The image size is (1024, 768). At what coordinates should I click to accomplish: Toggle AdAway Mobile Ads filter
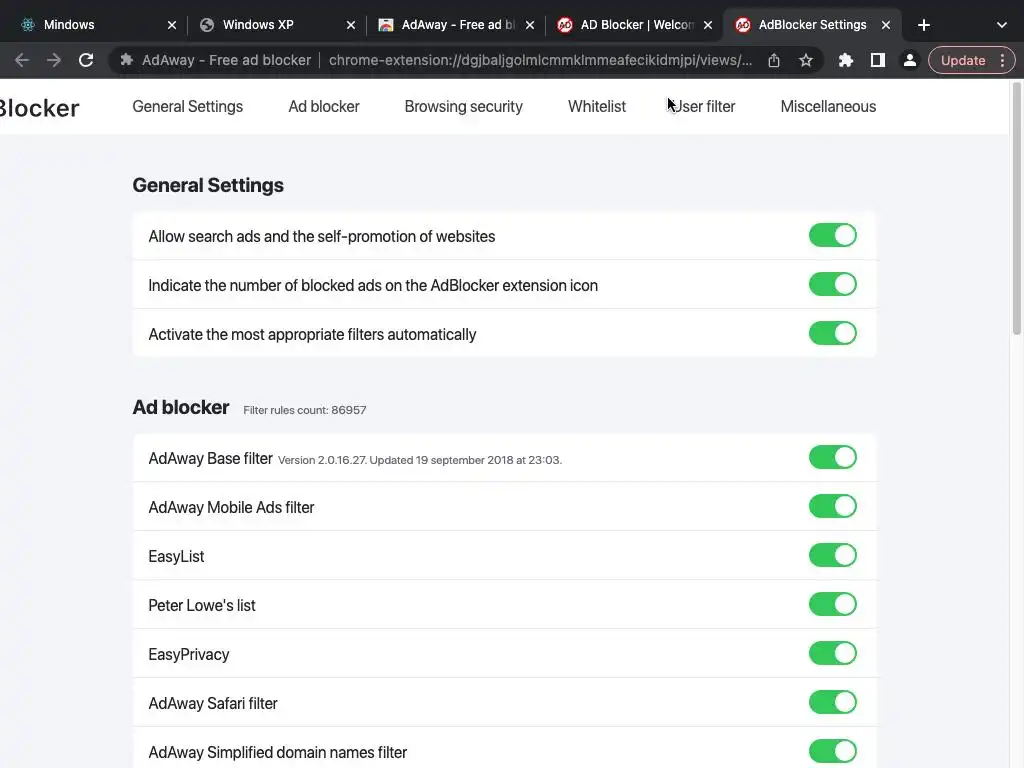832,506
